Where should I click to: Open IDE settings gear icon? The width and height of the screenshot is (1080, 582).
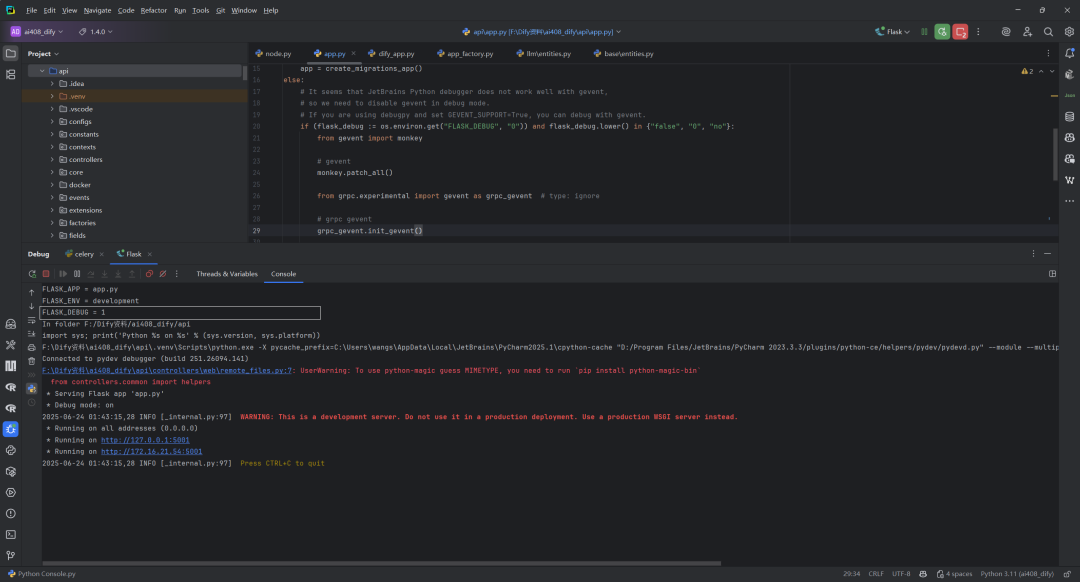coord(1069,32)
